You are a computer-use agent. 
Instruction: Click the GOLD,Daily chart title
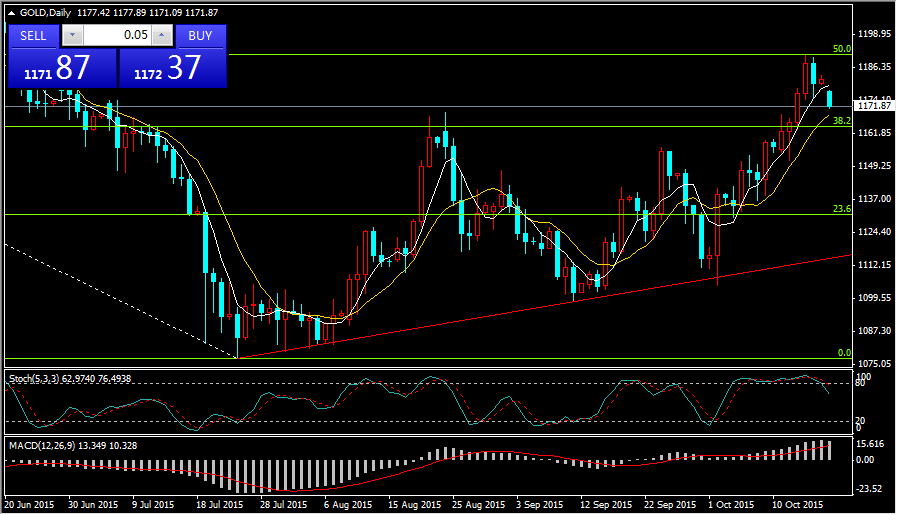pos(45,13)
